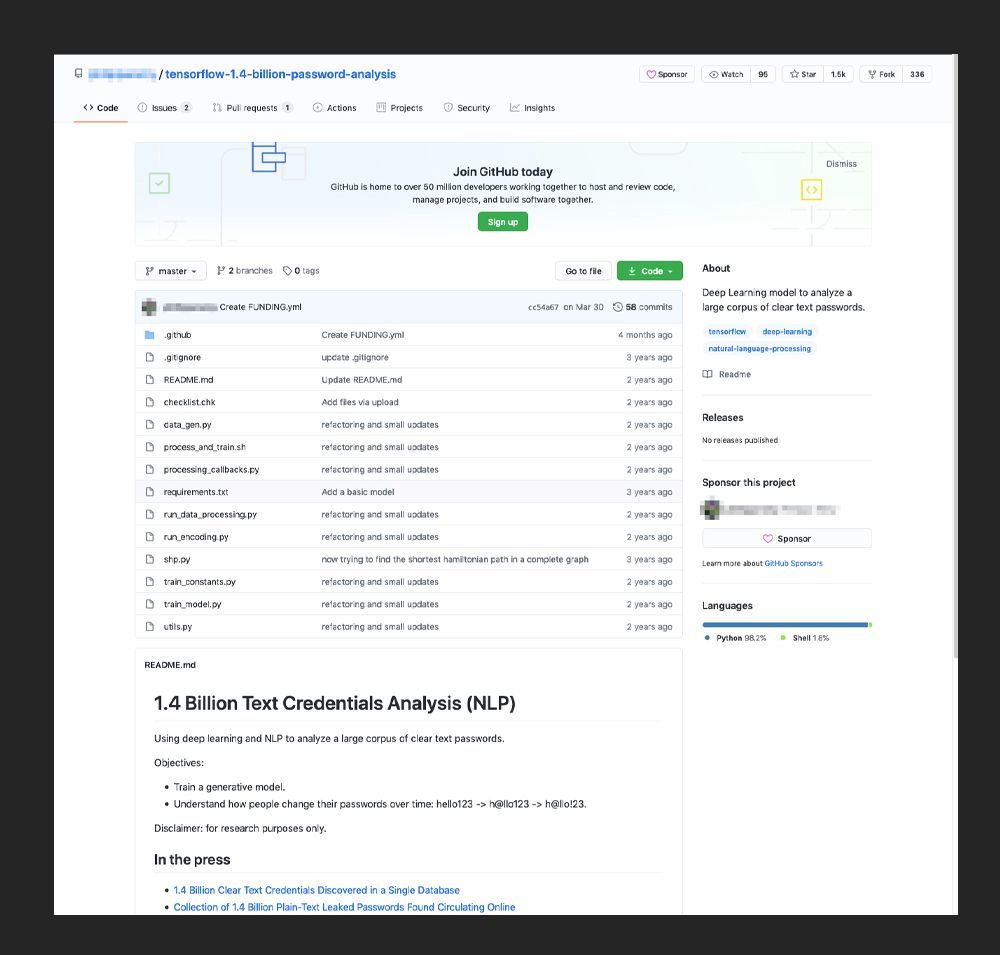Click the commit author avatar

149,307
